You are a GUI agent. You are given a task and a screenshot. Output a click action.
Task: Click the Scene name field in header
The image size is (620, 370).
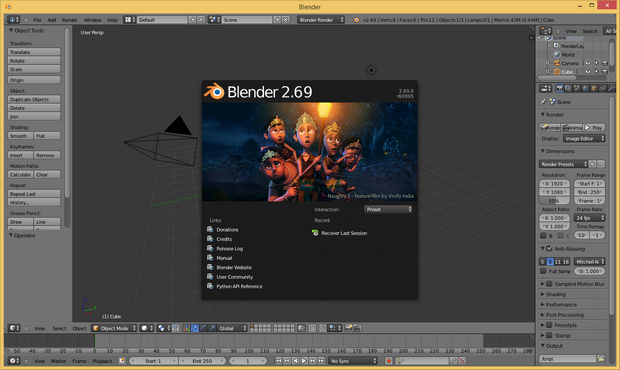(247, 19)
